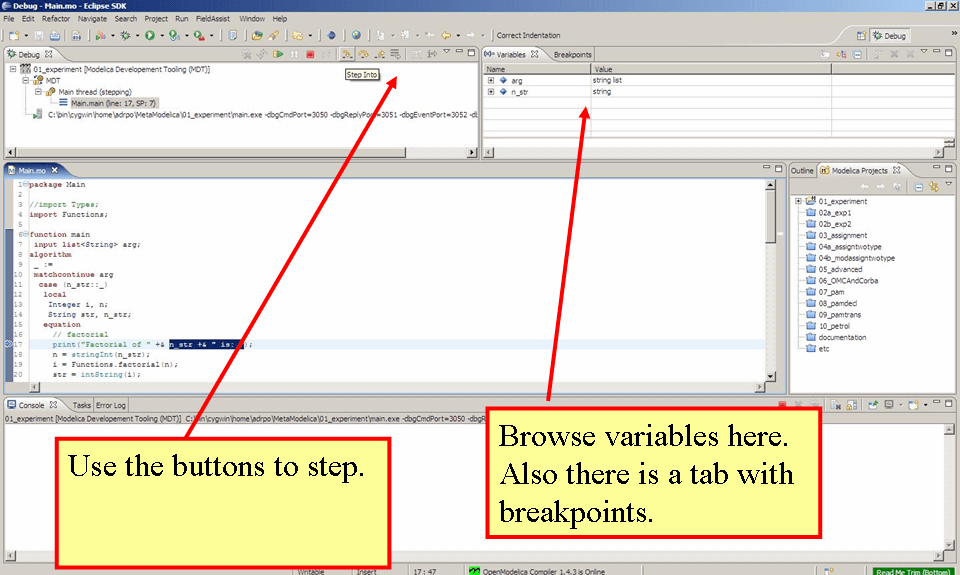The image size is (960, 575).
Task: Click the Step Into debug button
Action: coord(345,54)
